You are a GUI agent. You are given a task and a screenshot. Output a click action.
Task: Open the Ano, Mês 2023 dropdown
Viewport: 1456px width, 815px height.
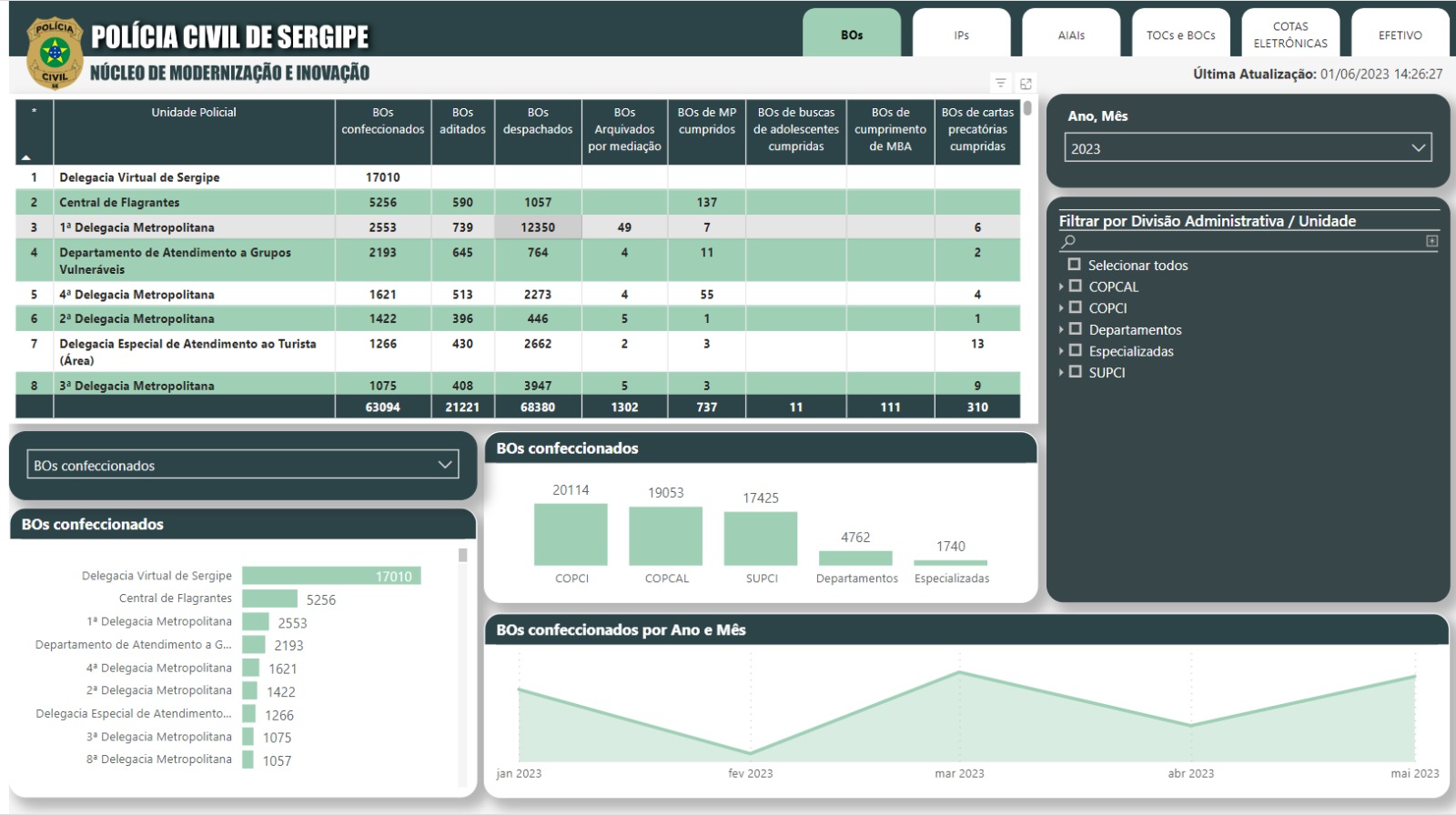click(1248, 148)
